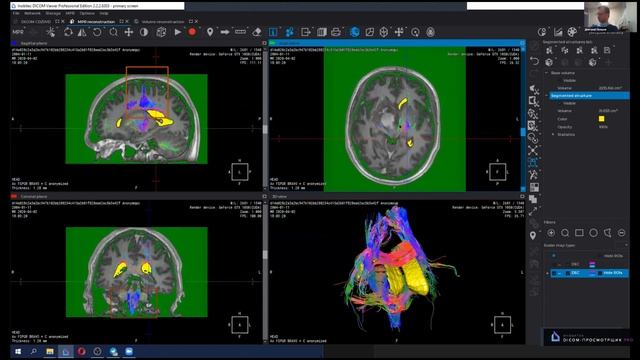Click the blue sphere tool icon

(x=355, y=32)
